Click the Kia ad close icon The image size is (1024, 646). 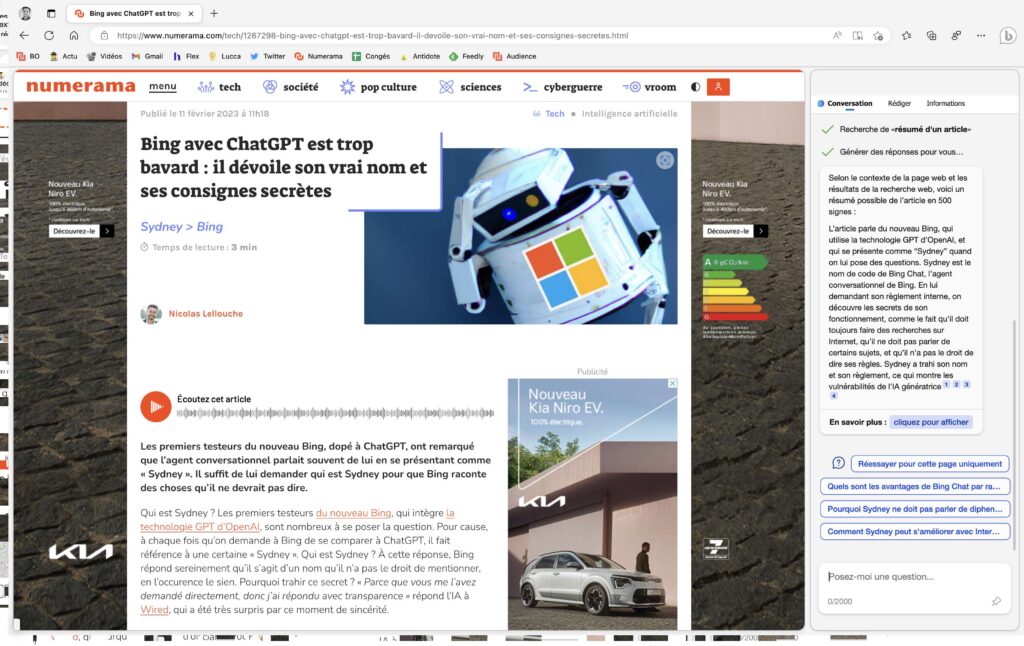pyautogui.click(x=672, y=383)
